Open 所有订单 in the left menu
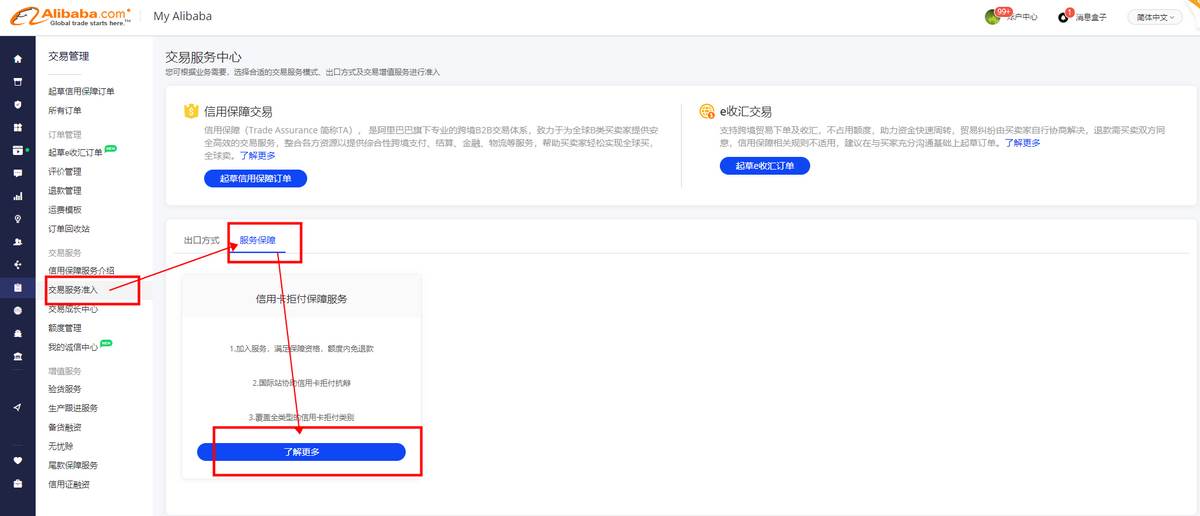Viewport: 1200px width, 516px height. (x=65, y=110)
